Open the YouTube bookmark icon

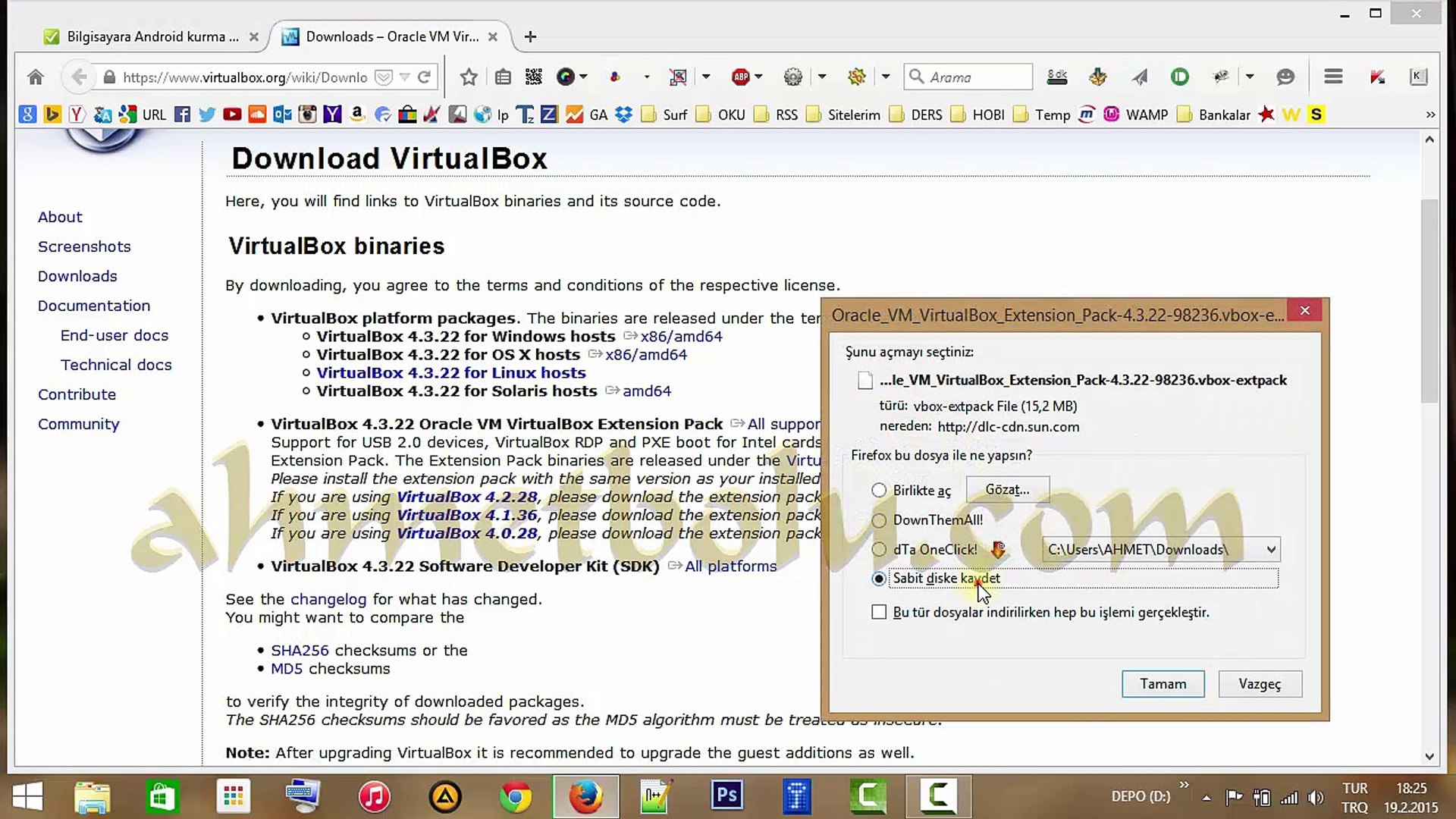coord(232,115)
